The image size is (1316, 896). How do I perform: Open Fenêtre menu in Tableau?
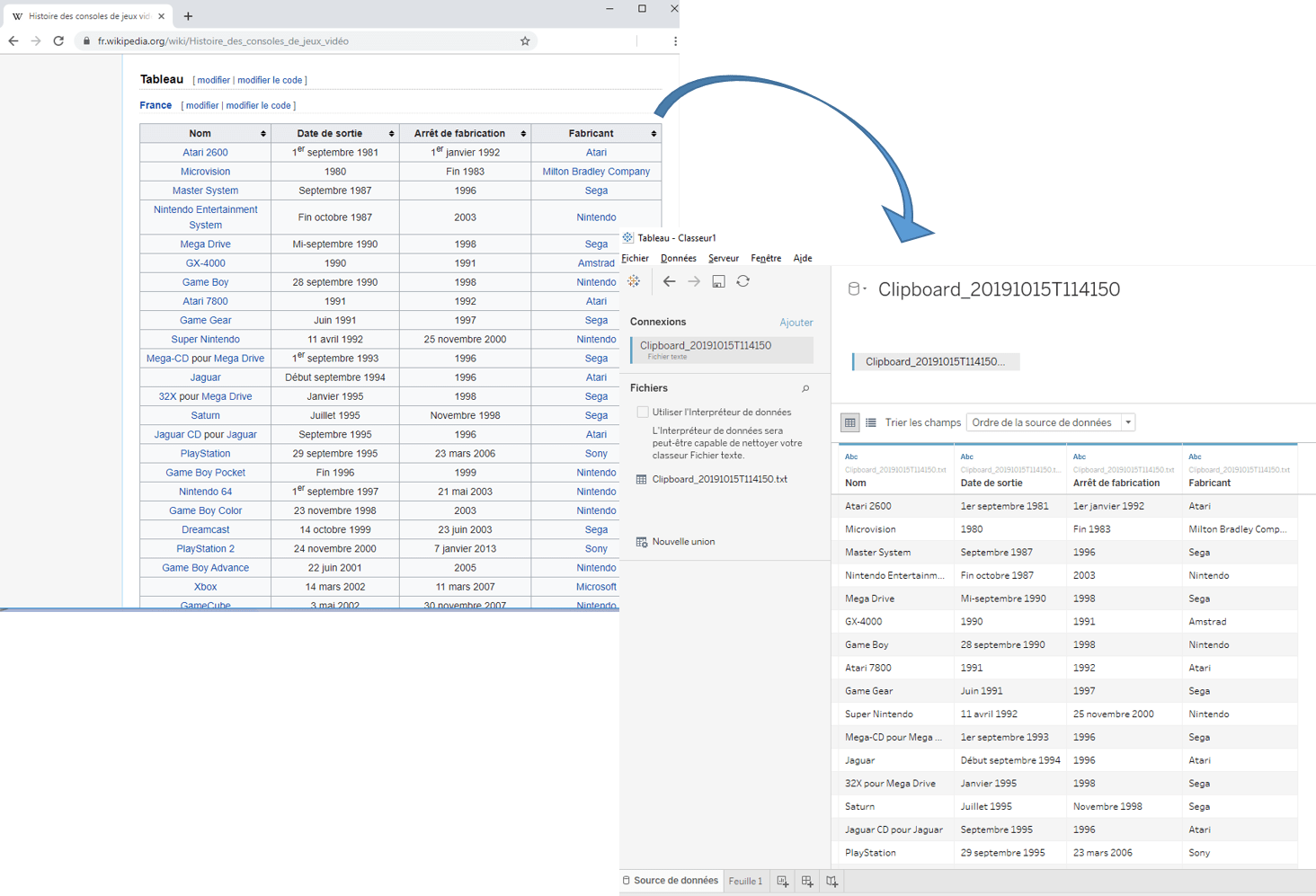point(766,259)
